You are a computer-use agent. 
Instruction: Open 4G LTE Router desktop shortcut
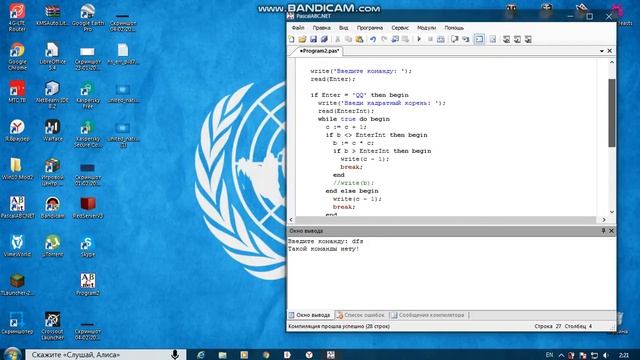pos(17,18)
